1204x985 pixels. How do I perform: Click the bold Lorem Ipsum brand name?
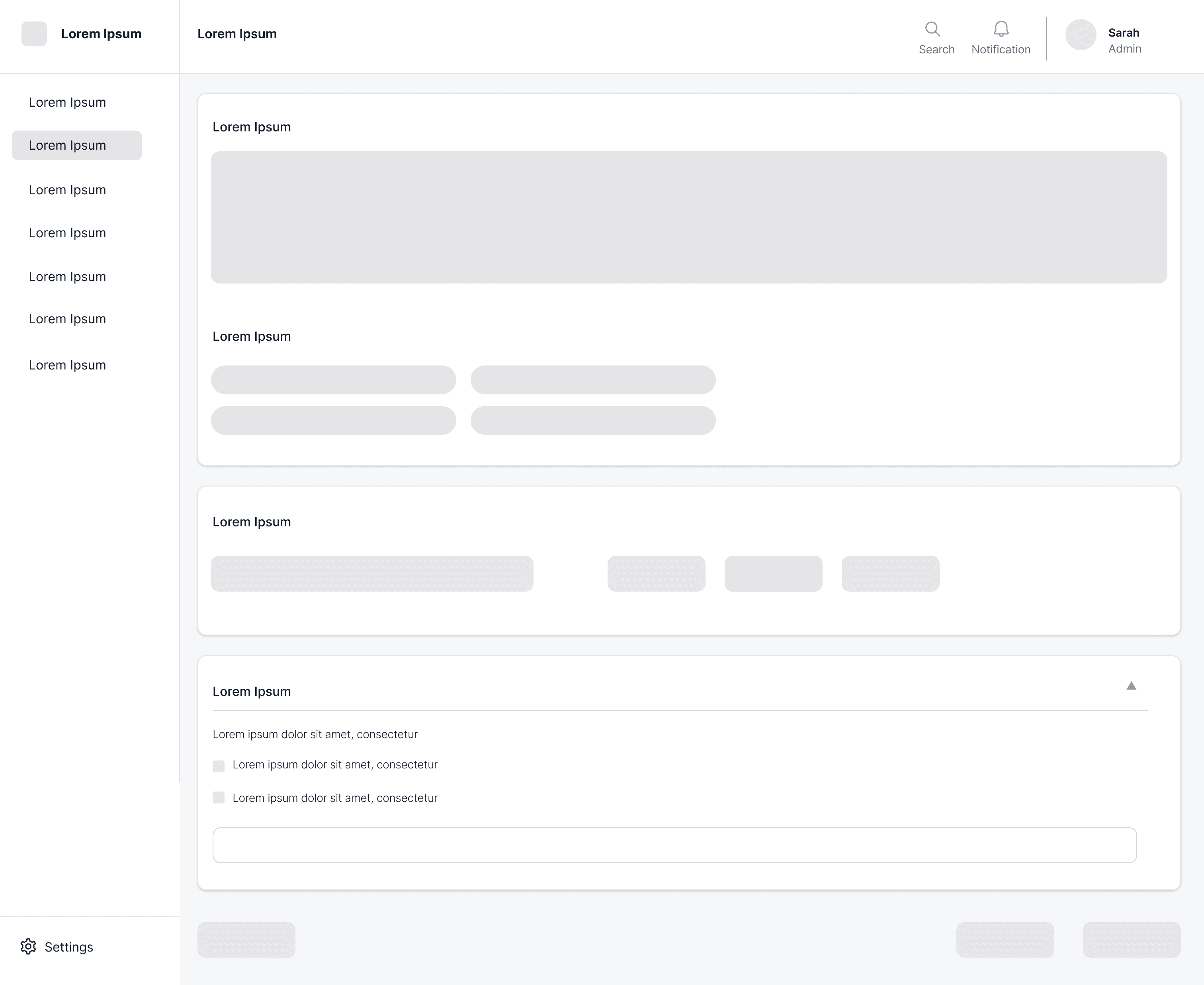[101, 34]
